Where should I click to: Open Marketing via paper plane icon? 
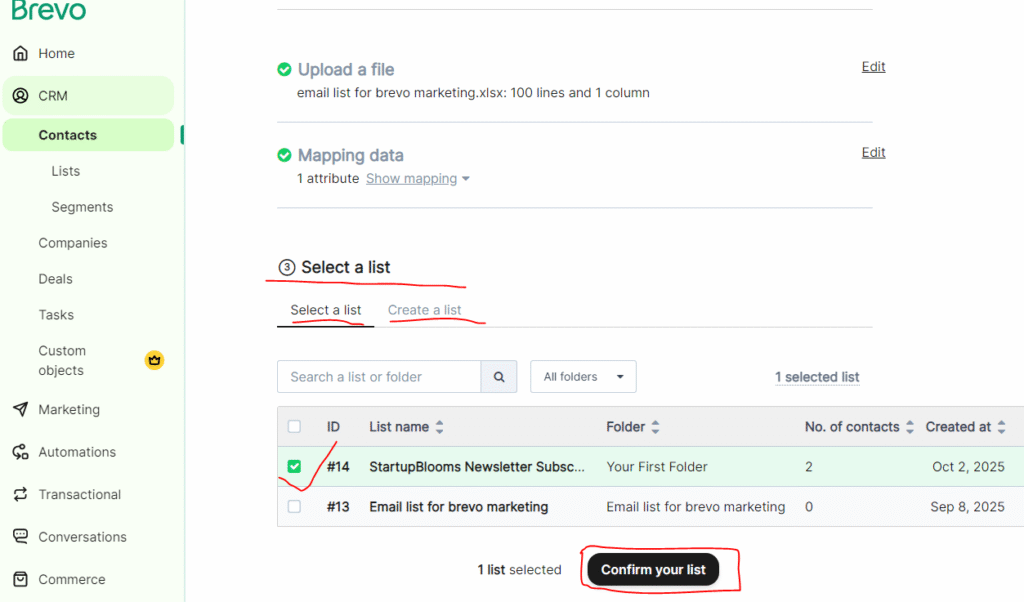click(20, 410)
